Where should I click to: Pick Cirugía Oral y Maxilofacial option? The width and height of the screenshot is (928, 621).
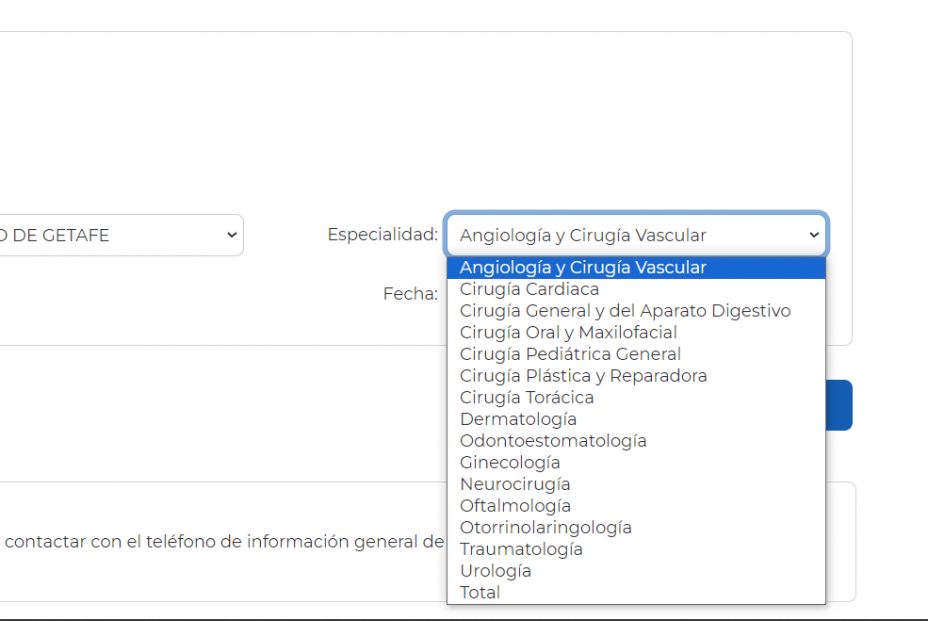568,333
